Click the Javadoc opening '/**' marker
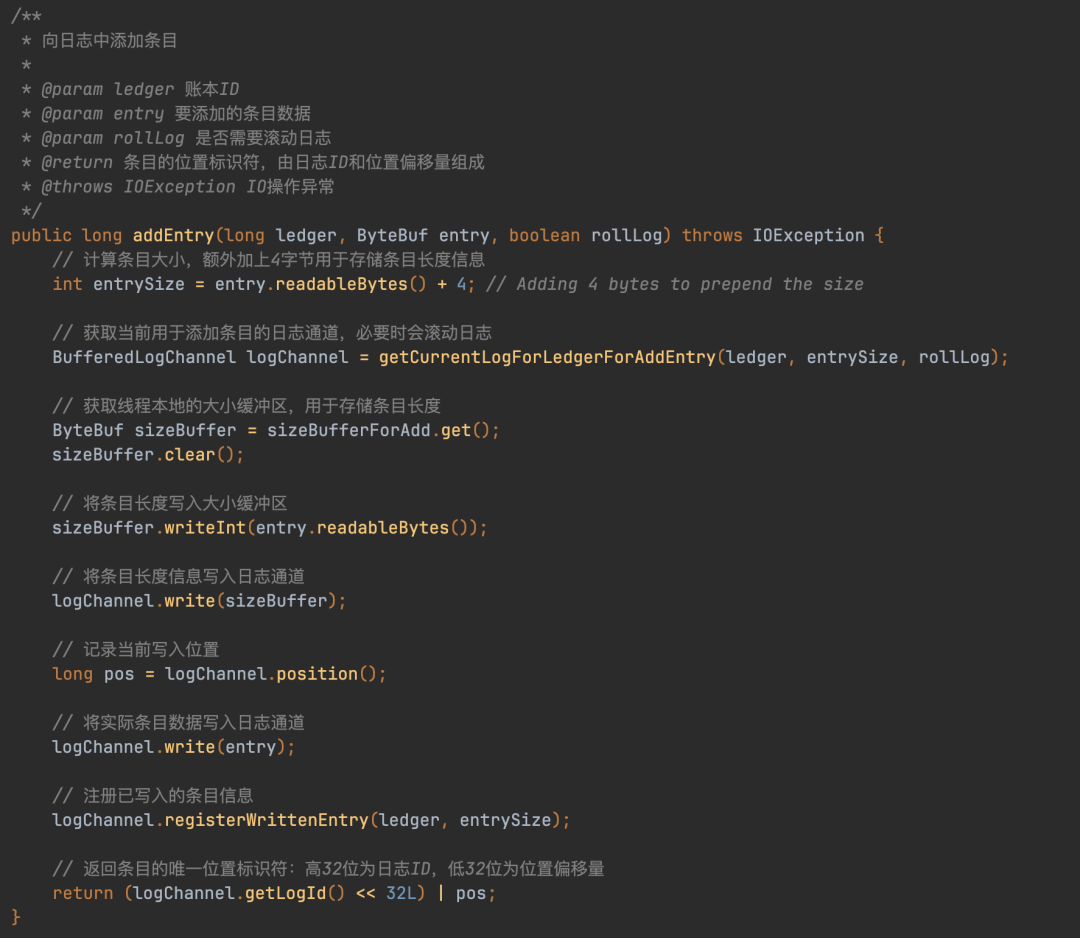Screen dimensions: 1080x938 coord(26,16)
